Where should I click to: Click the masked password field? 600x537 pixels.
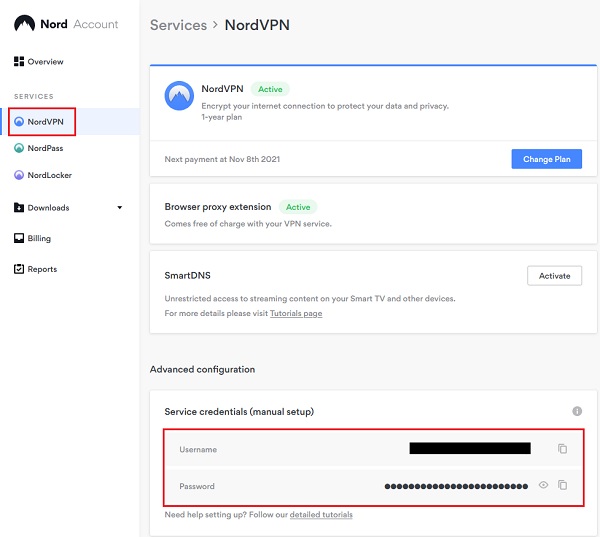click(x=456, y=486)
